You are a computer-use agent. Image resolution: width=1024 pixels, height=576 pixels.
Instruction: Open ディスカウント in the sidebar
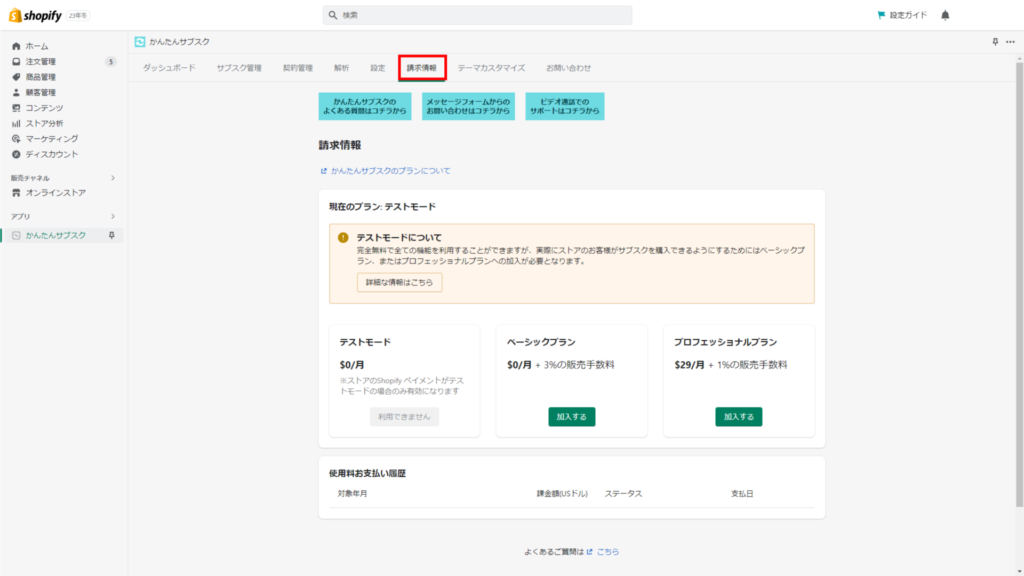tap(52, 154)
